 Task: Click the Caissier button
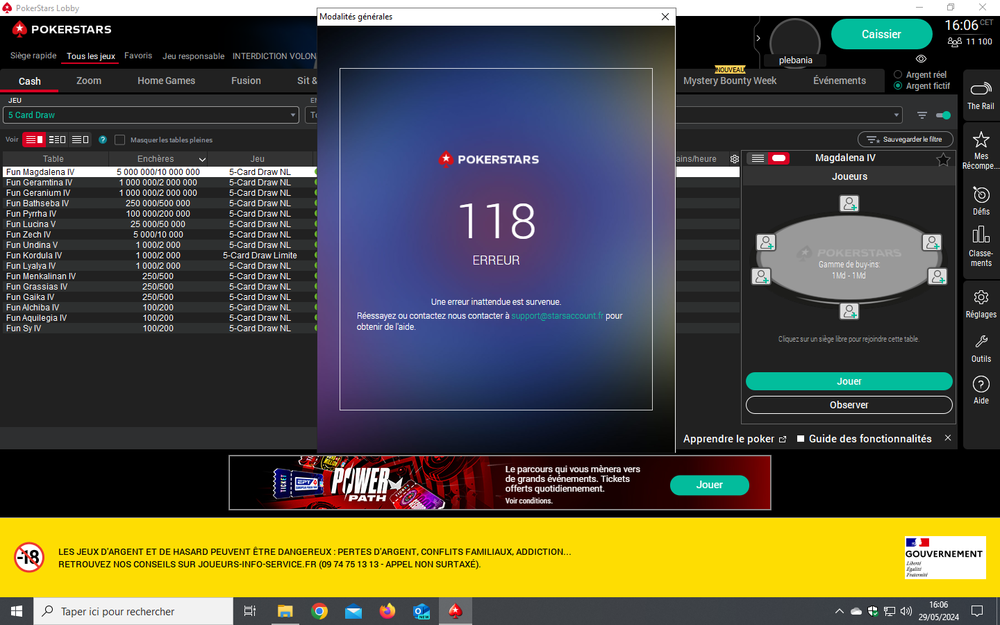click(881, 34)
